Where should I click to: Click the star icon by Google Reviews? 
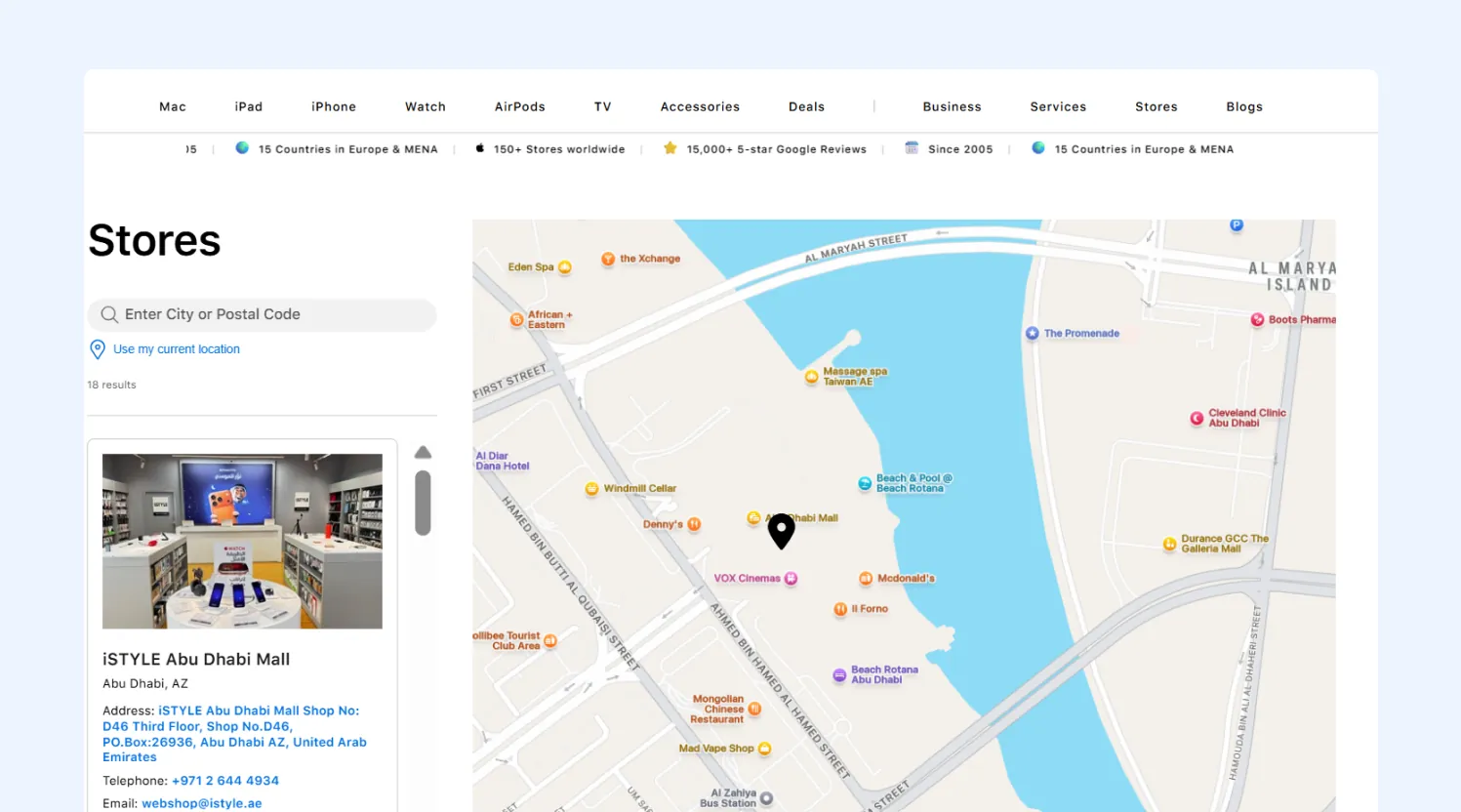670,148
